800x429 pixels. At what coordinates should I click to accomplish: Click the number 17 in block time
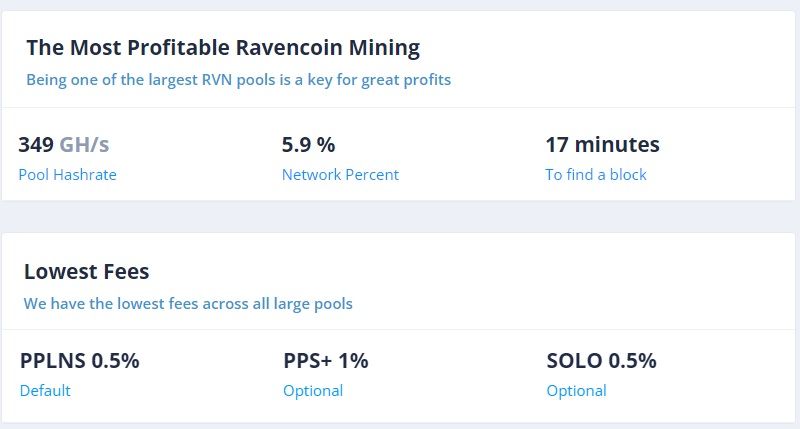pyautogui.click(x=557, y=145)
